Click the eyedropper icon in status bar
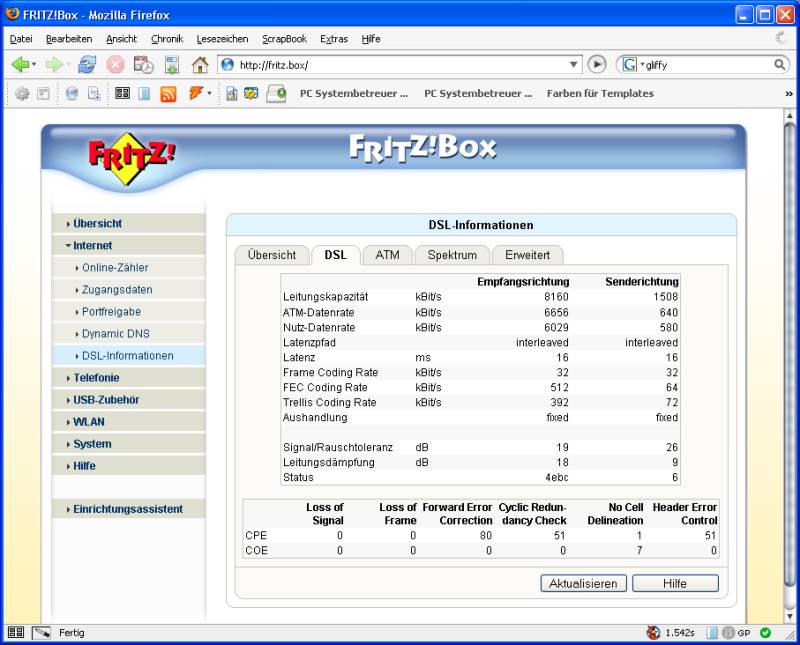Screen dimensions: 800x645 click(x=41, y=633)
